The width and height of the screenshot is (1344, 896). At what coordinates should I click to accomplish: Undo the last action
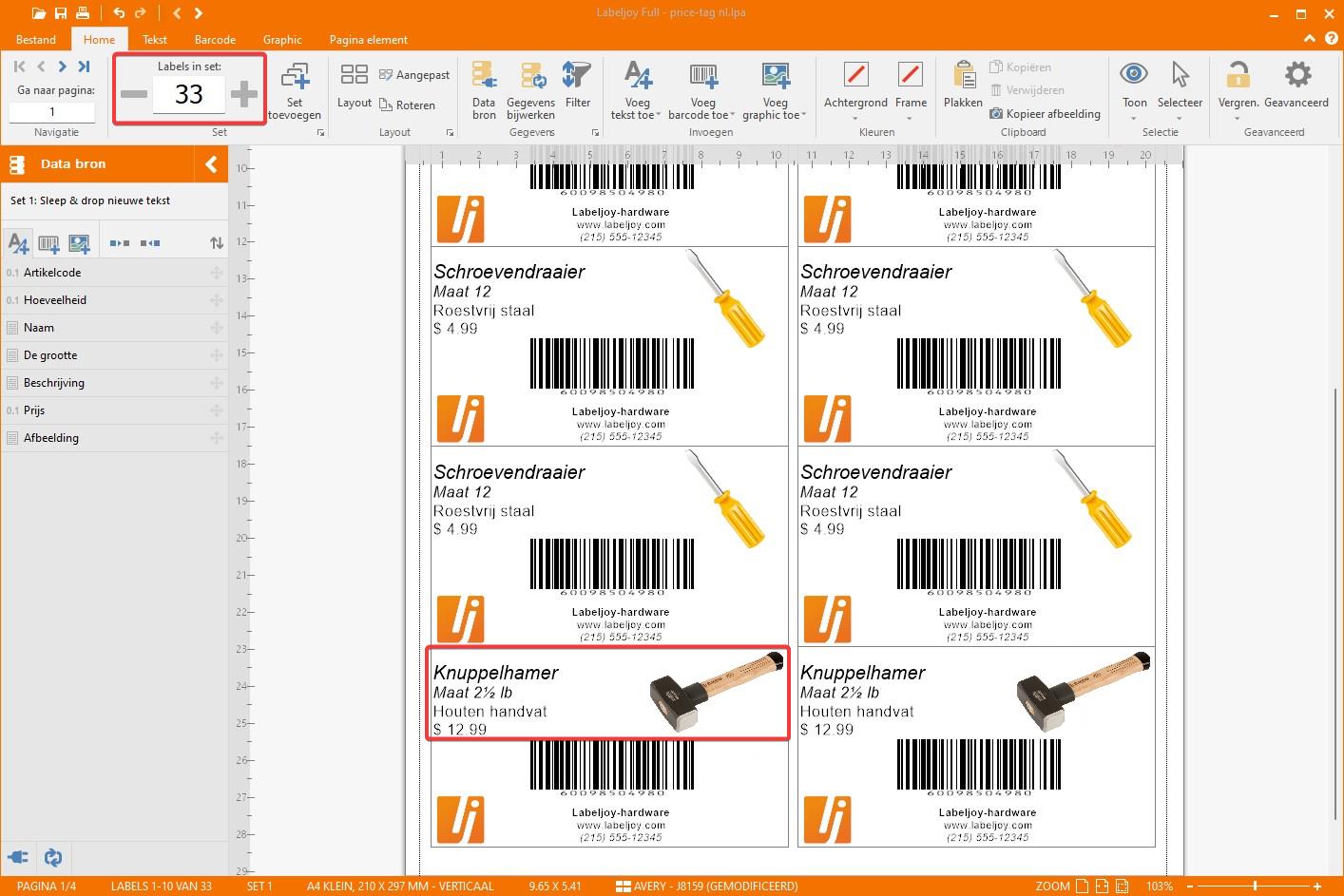119,13
